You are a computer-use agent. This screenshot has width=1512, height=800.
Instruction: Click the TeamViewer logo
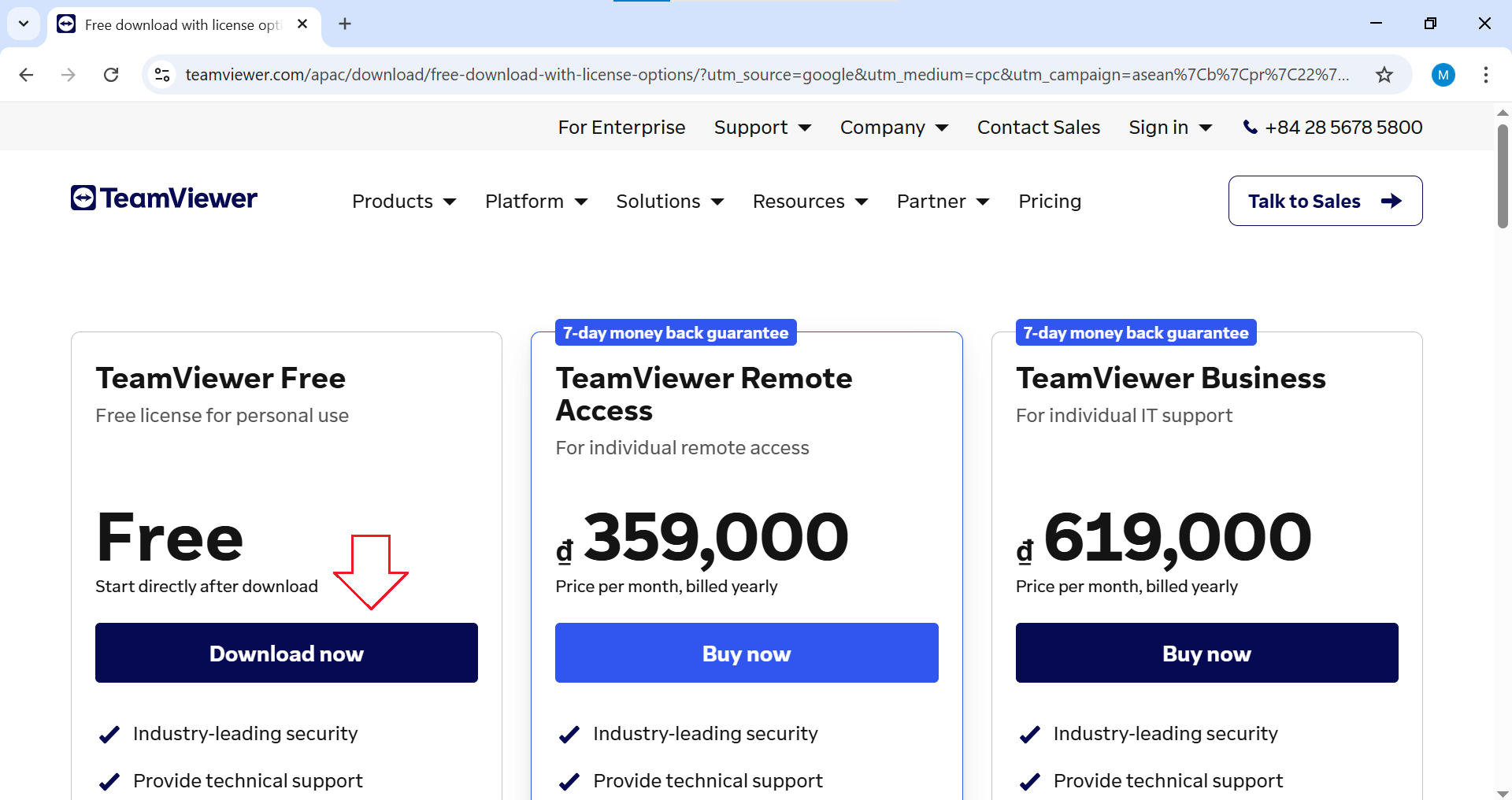[x=164, y=198]
